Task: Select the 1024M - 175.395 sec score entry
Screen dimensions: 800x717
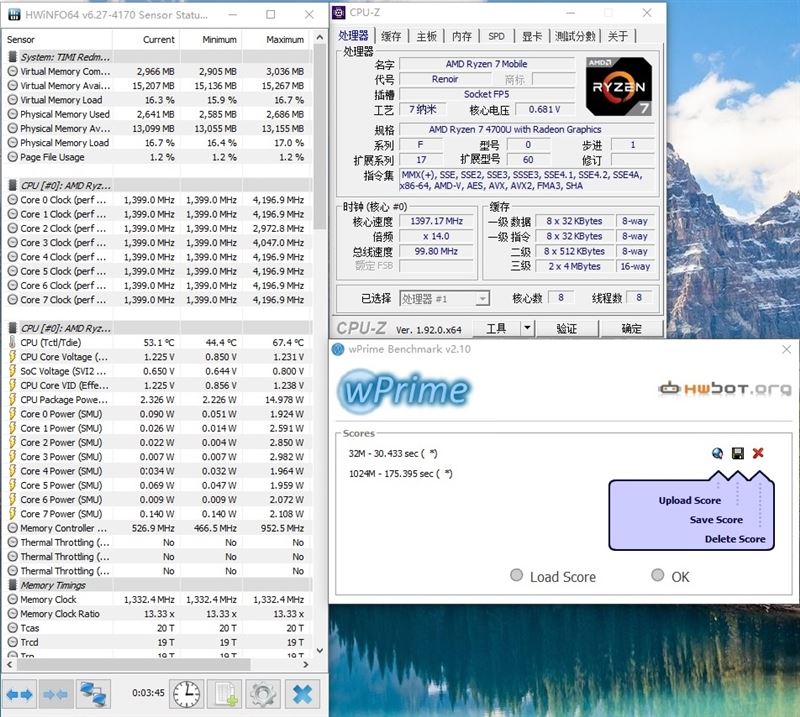Action: click(401, 474)
